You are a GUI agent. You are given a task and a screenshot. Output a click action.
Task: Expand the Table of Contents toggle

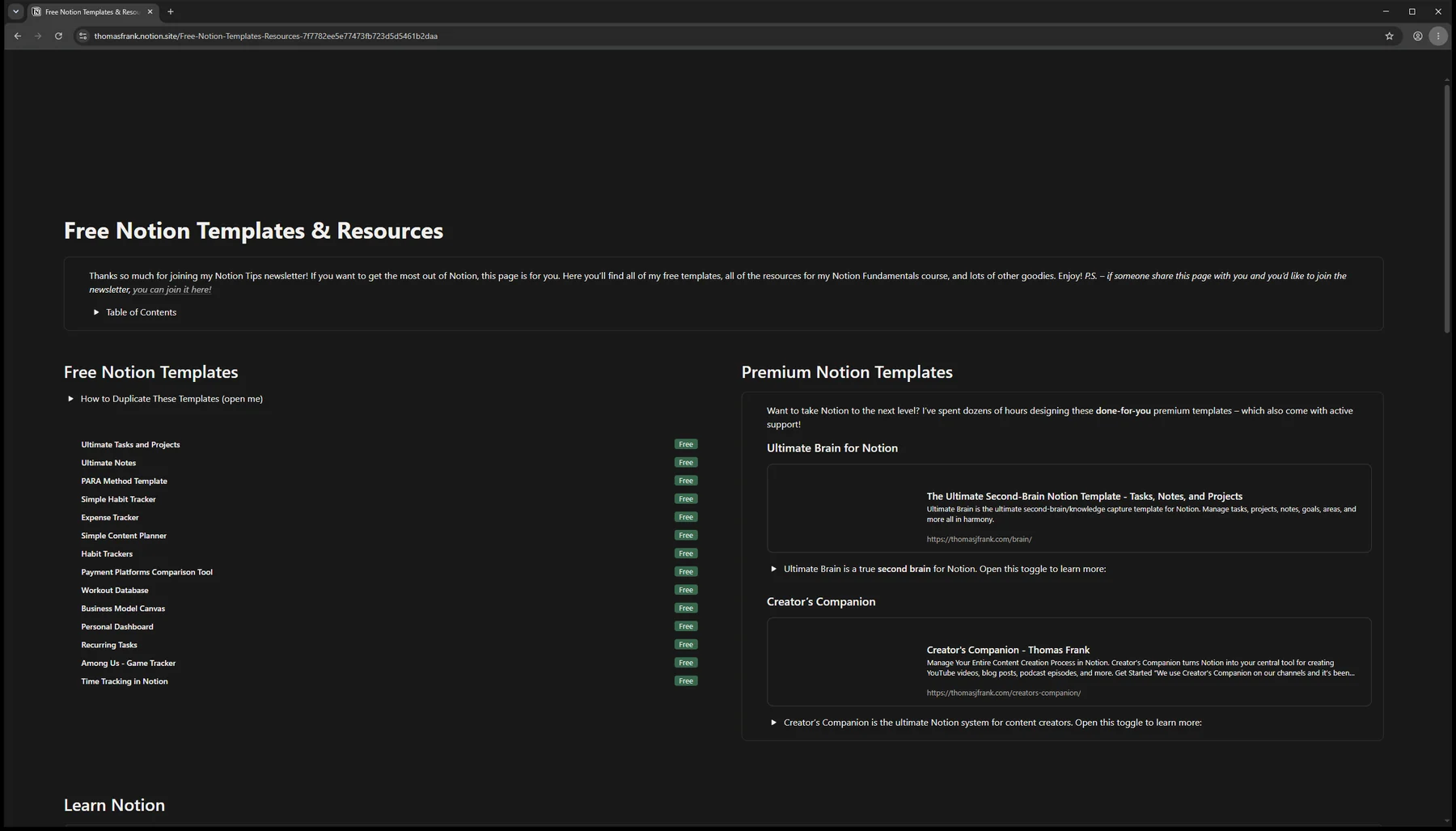click(96, 312)
